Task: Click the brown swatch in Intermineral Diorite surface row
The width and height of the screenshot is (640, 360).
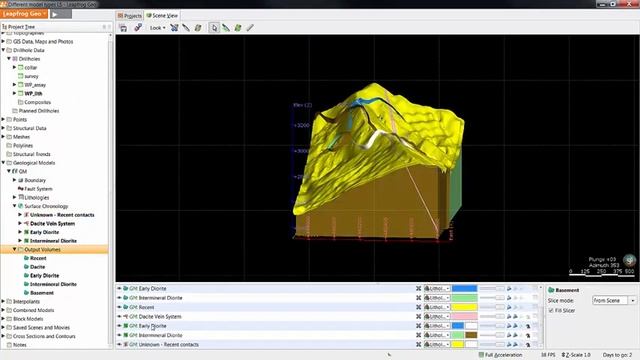Action: point(471,335)
